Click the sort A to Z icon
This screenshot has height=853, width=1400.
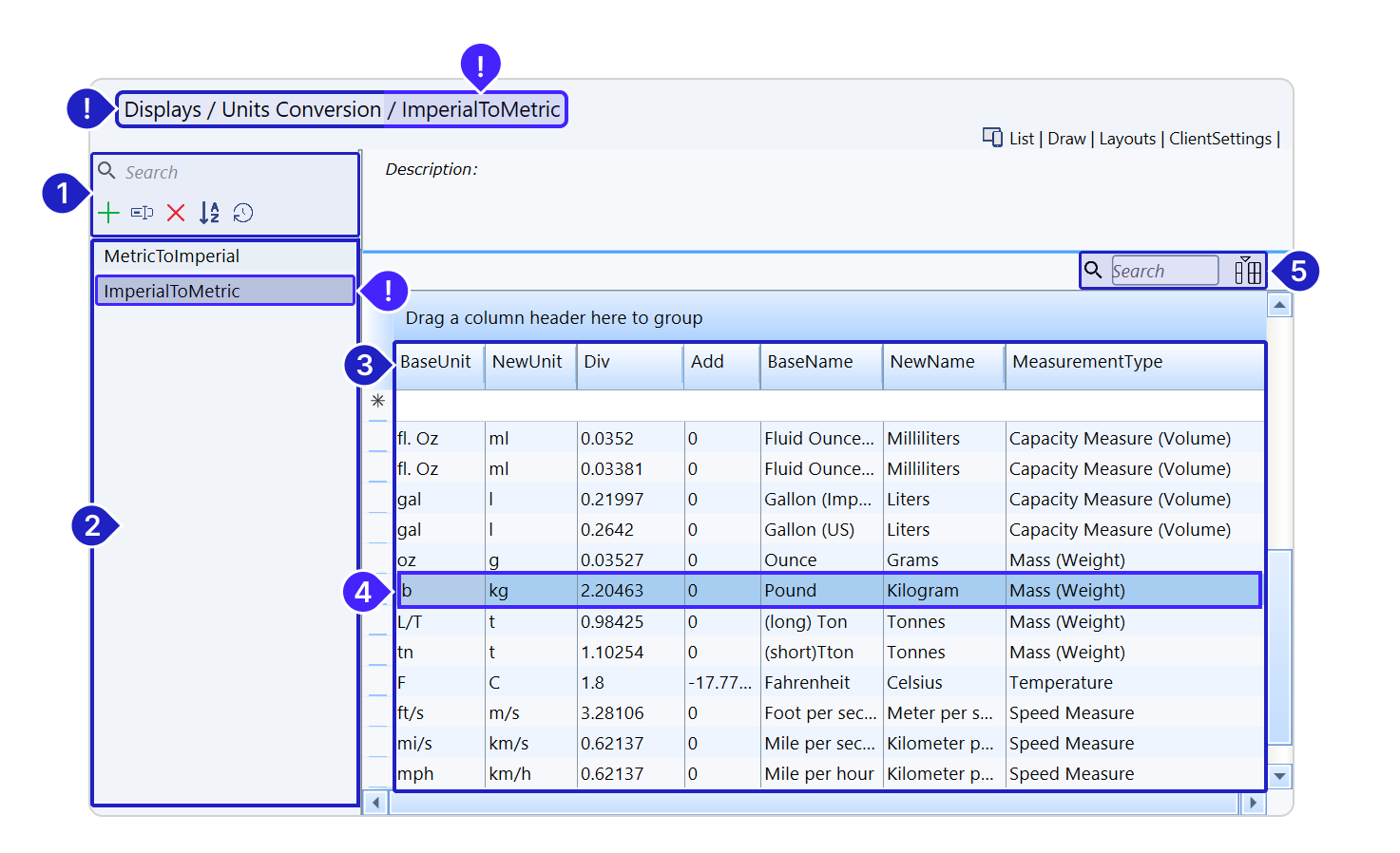pyautogui.click(x=209, y=213)
